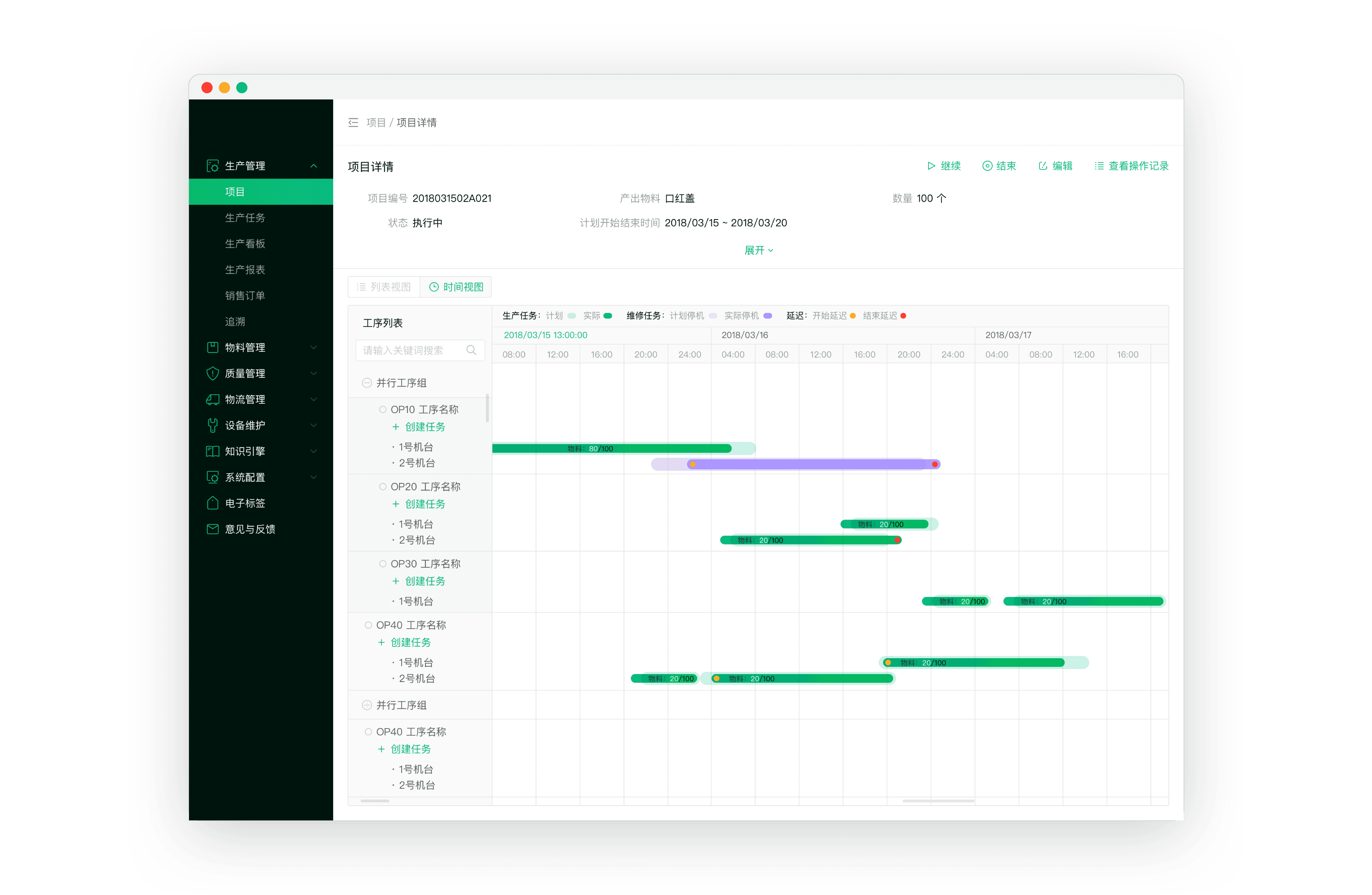Click the 物流管理 truck icon
Screen dimensions: 1372x895
[212, 399]
